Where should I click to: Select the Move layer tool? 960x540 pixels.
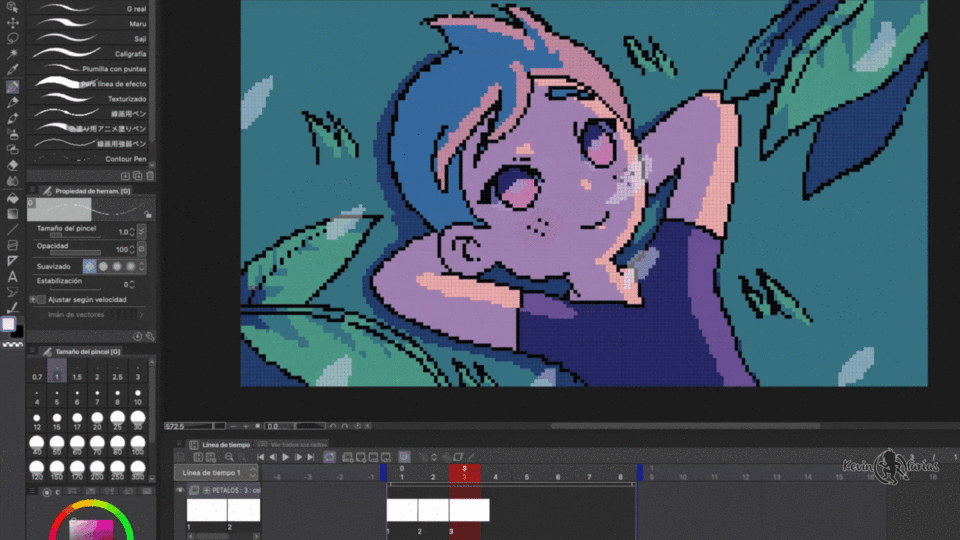tap(12, 23)
